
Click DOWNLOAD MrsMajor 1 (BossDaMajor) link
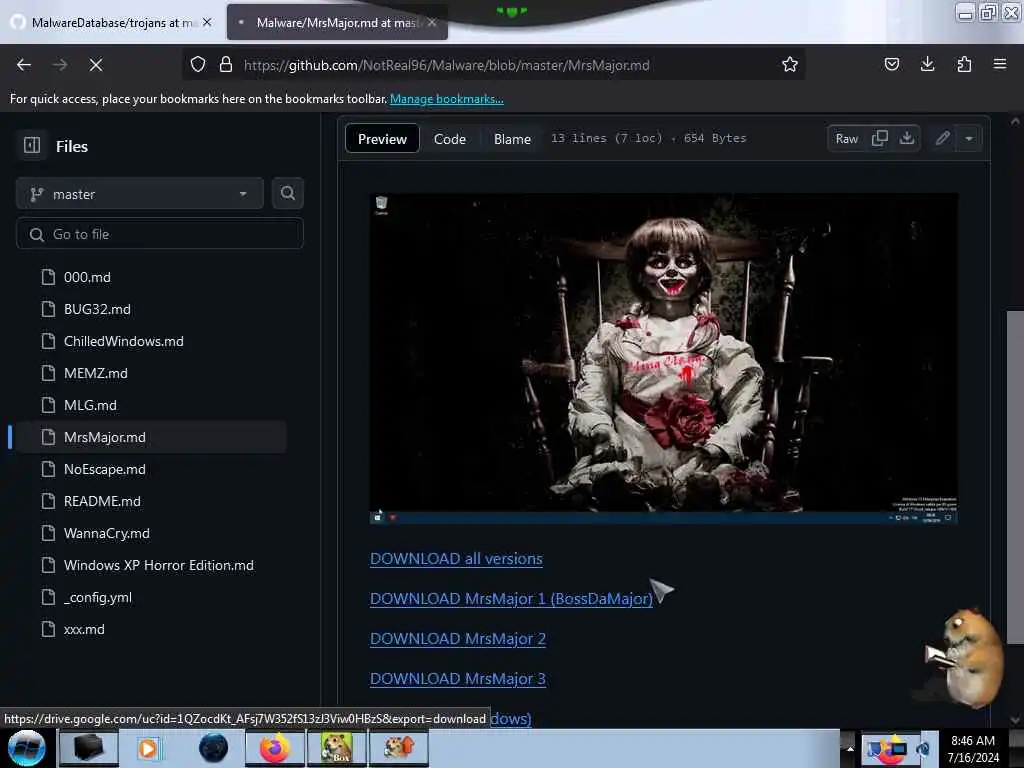coord(511,599)
